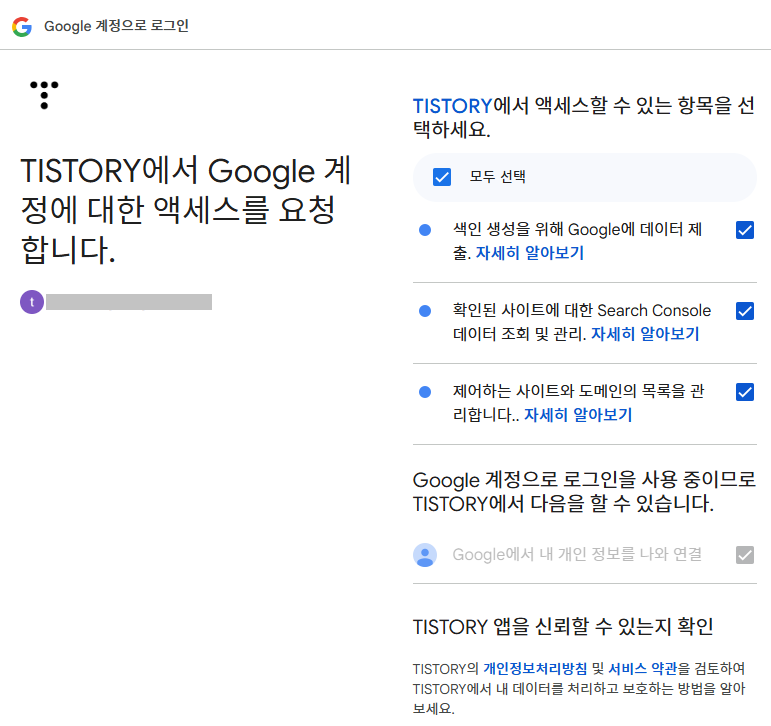Image resolution: width=771 pixels, height=726 pixels.
Task: Toggle the '모두 선택' checkbox
Action: (x=442, y=177)
